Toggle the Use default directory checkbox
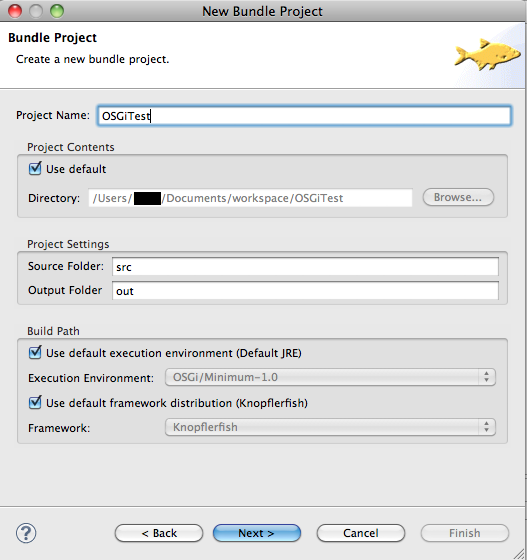This screenshot has height=560, width=527. [x=35, y=169]
